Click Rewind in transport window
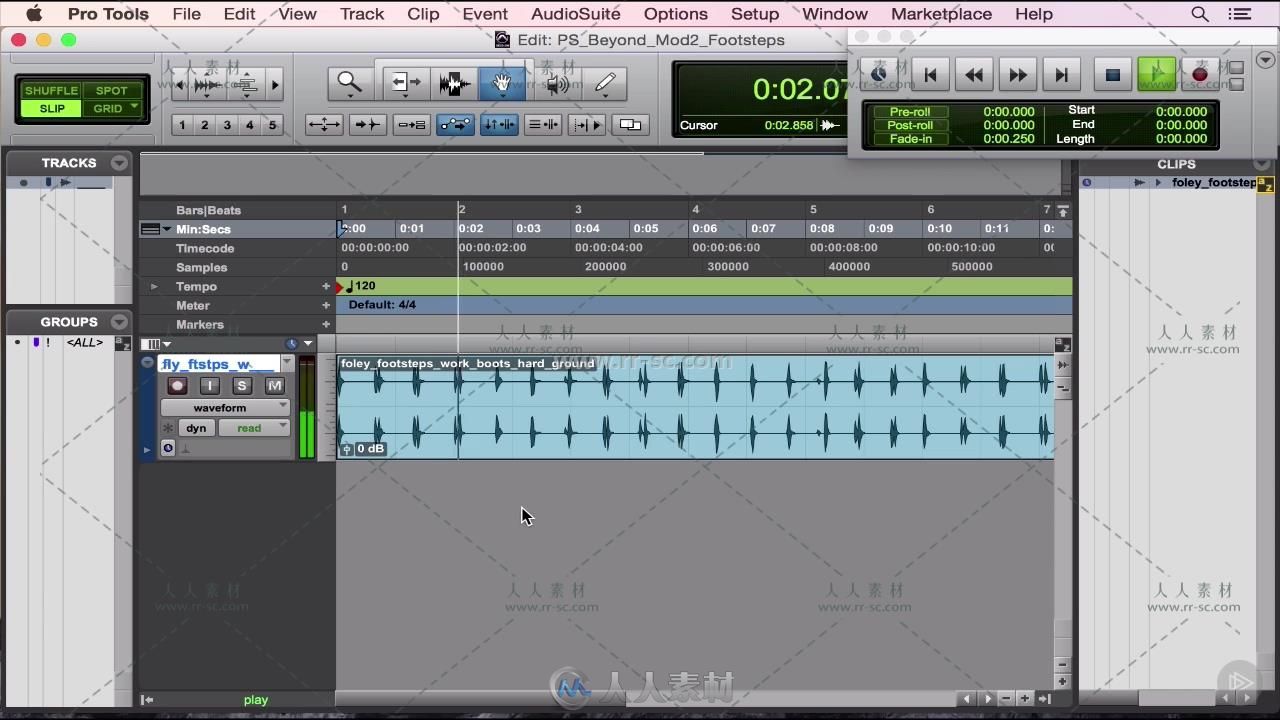 pyautogui.click(x=974, y=74)
